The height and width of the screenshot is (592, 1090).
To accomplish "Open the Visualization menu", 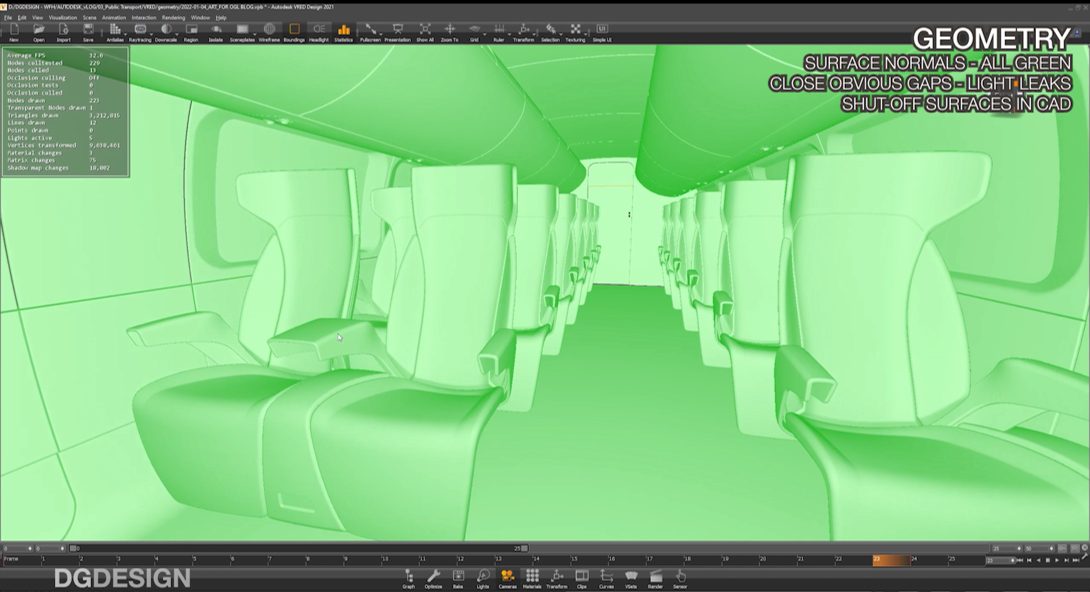I will coord(62,17).
